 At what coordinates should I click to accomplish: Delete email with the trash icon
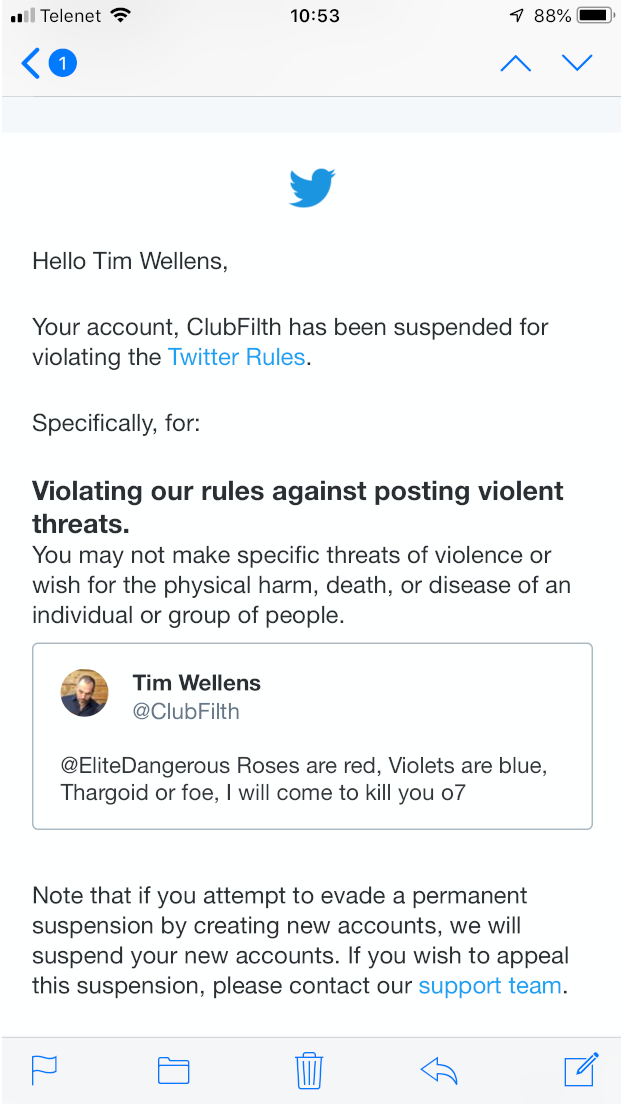click(x=308, y=1070)
